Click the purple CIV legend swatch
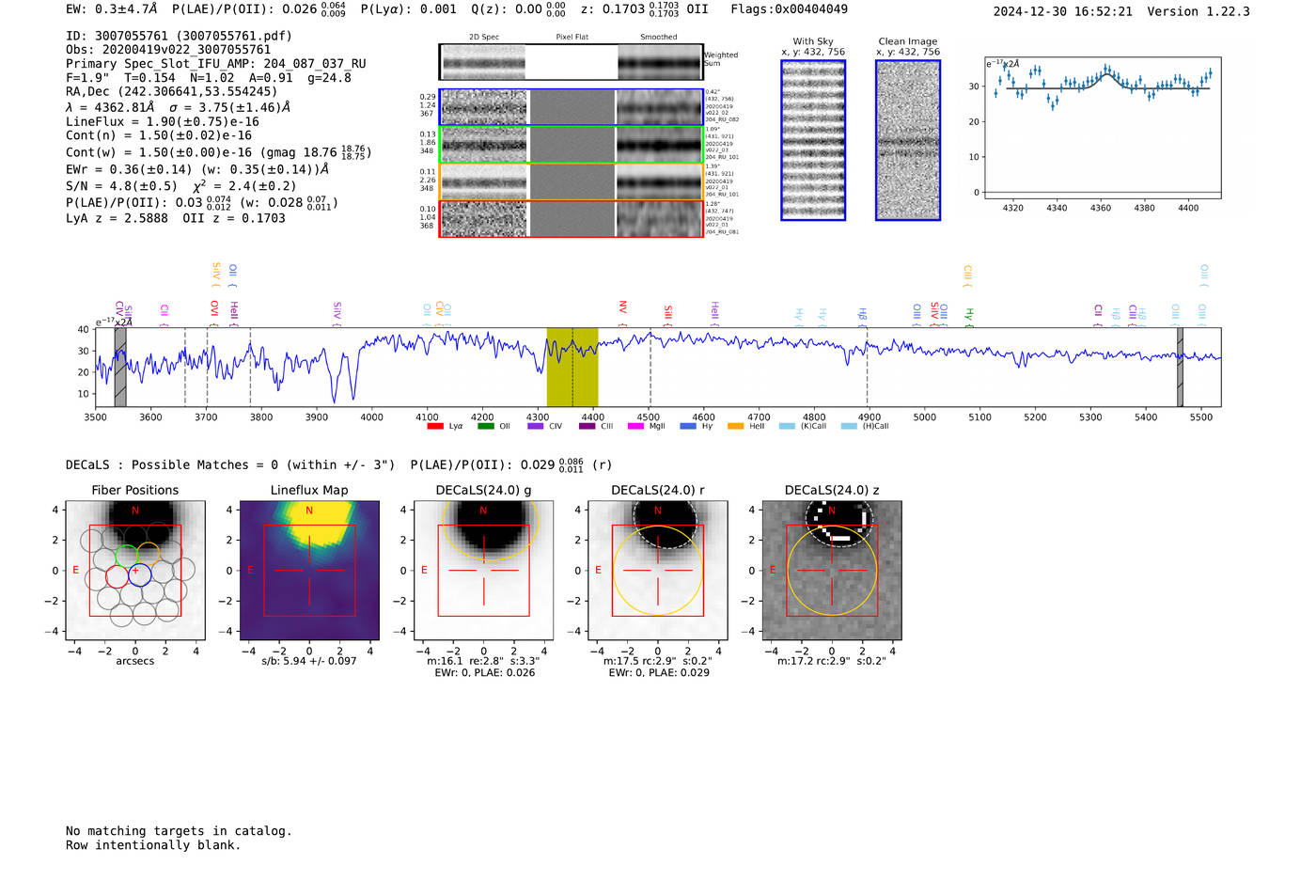 pyautogui.click(x=536, y=427)
